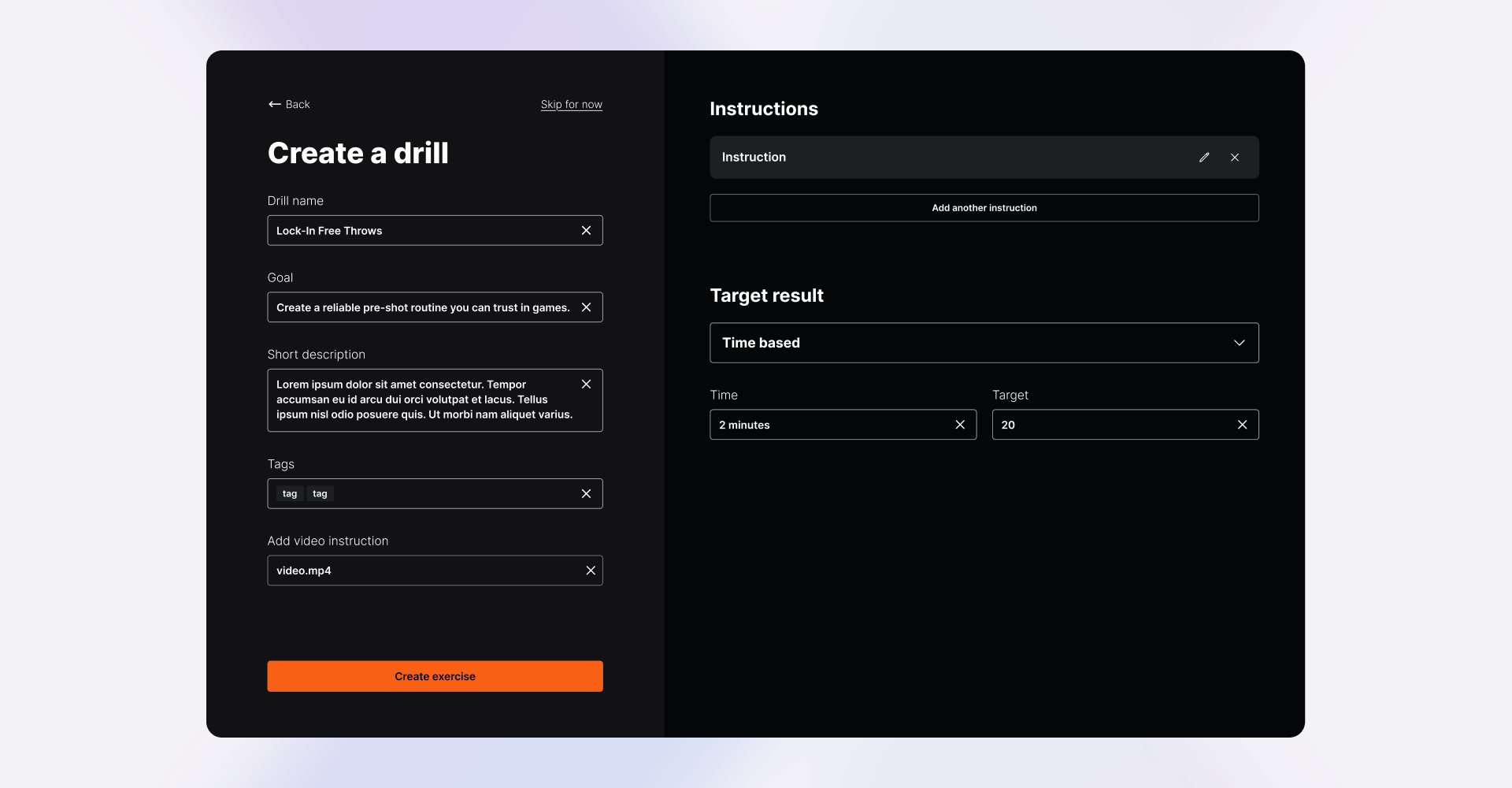Click the Skip for now link
The image size is (1512, 788).
571,103
